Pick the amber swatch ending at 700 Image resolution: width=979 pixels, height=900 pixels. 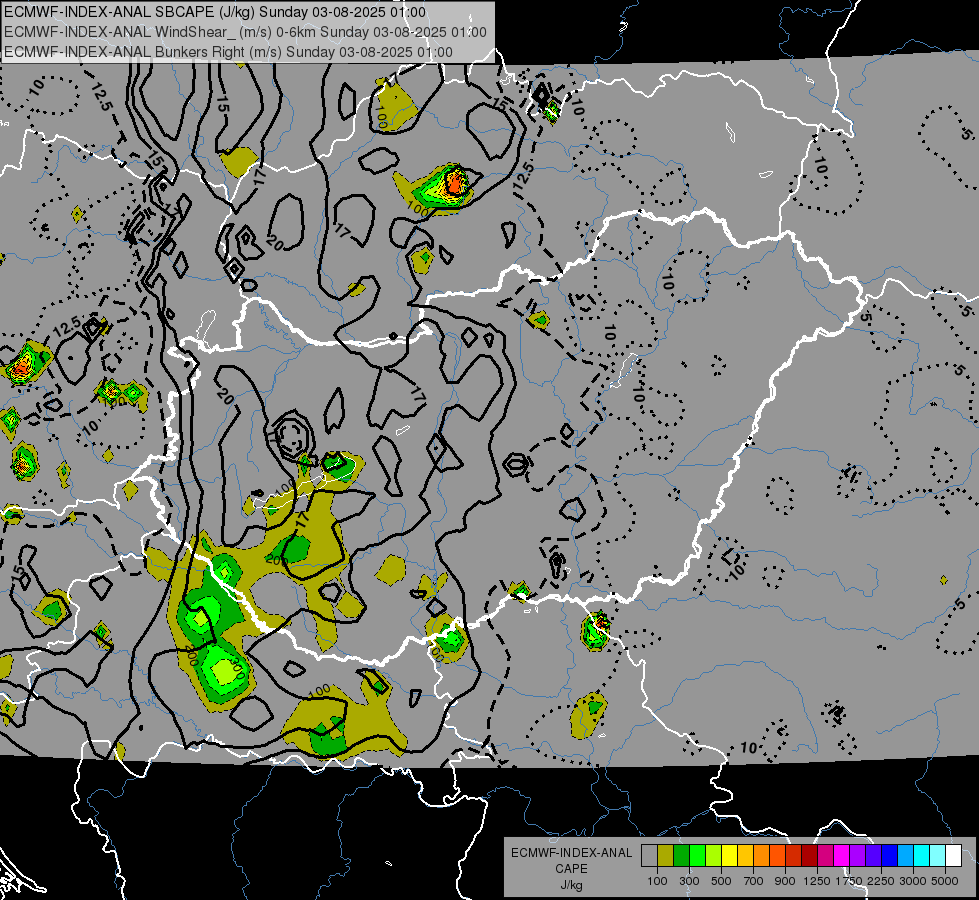(745, 856)
